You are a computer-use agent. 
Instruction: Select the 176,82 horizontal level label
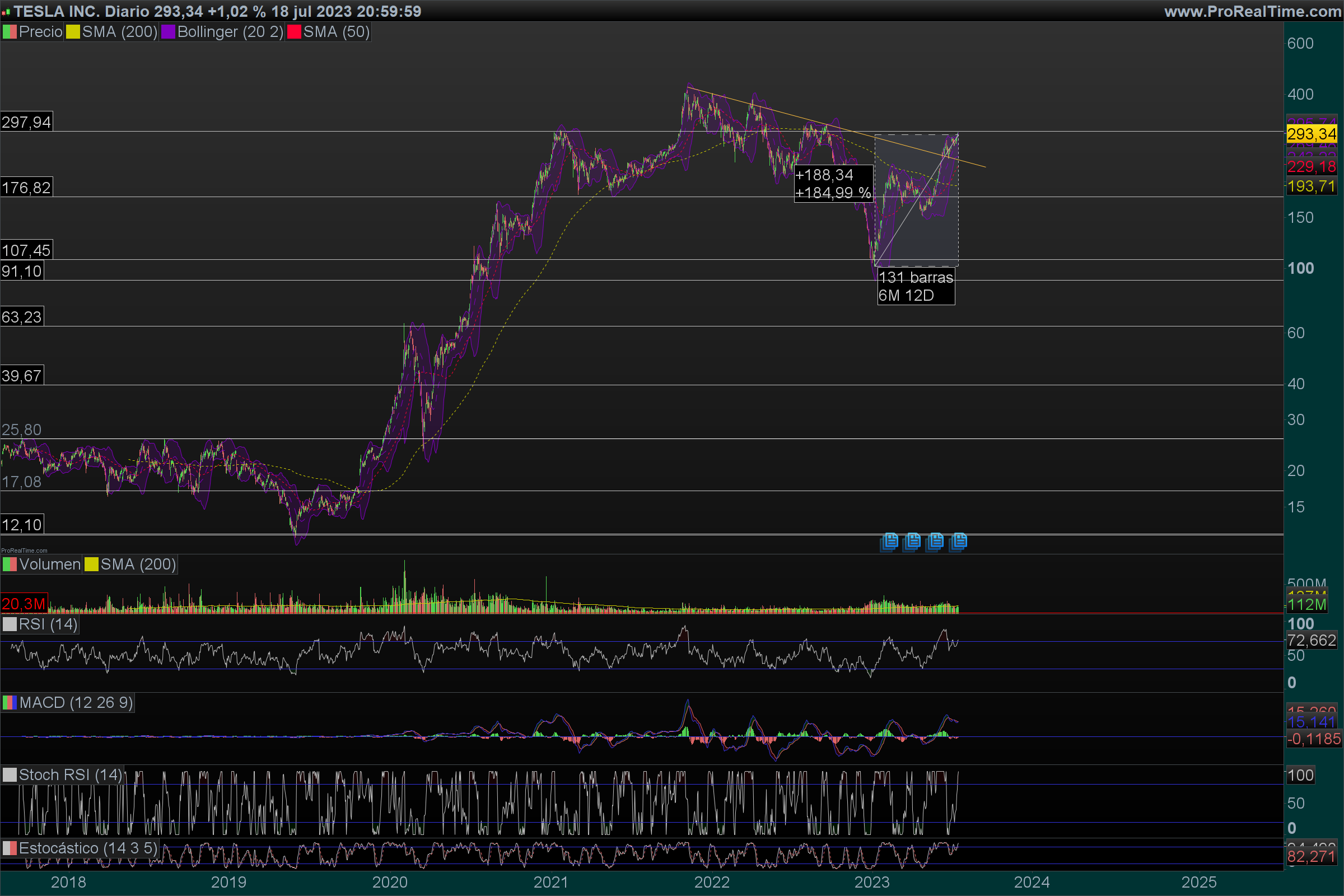[26, 188]
